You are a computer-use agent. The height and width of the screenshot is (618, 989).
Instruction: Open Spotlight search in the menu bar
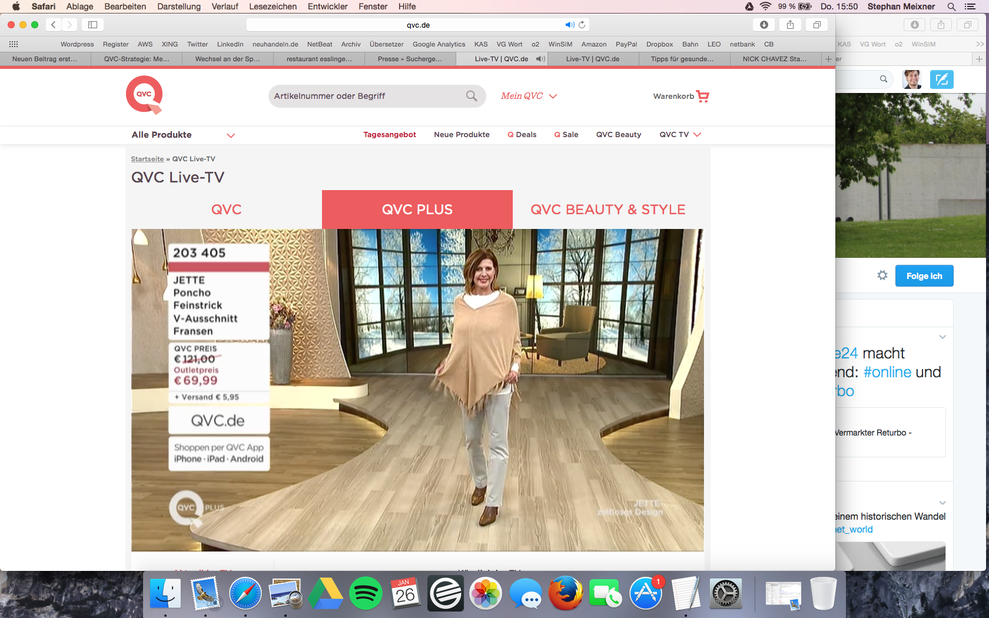(x=951, y=6)
